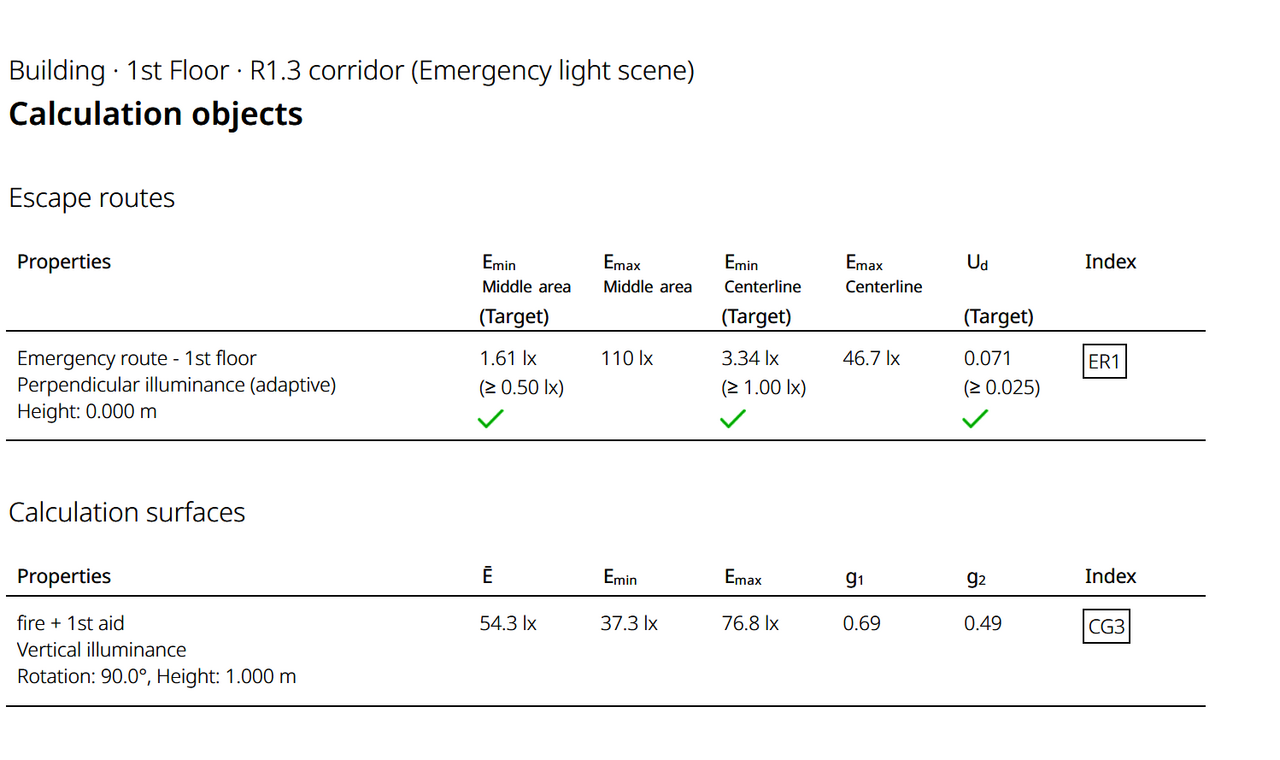The width and height of the screenshot is (1280, 760).
Task: Select the ER1 index box
Action: tap(1104, 362)
